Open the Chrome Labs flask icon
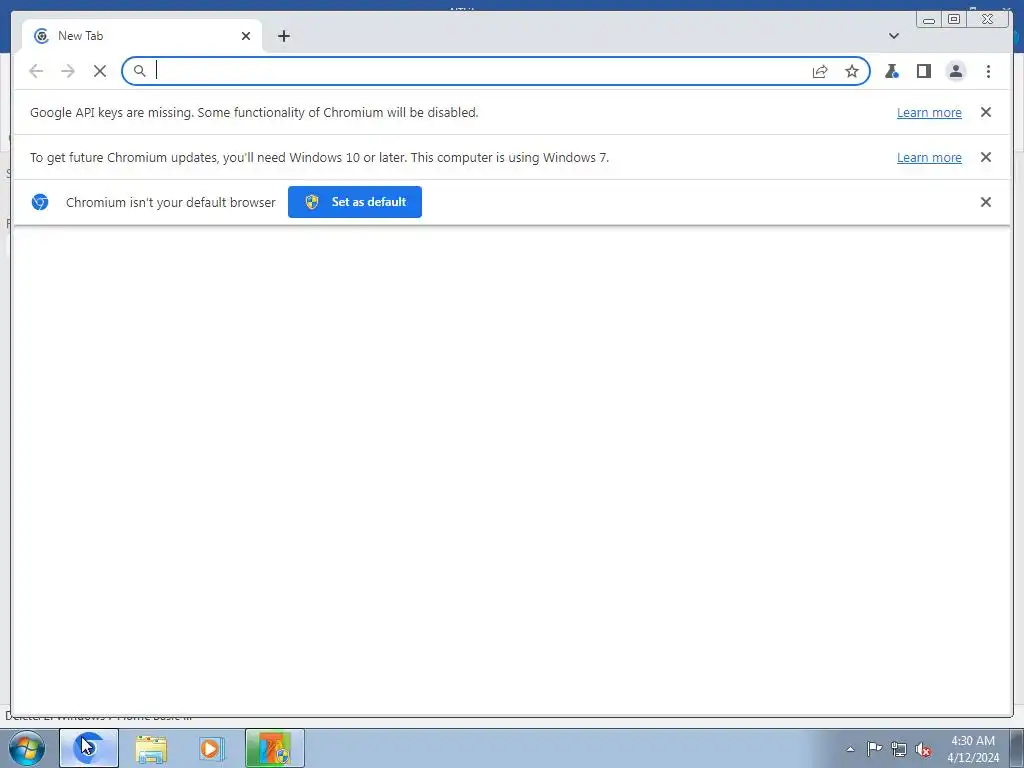 (891, 71)
